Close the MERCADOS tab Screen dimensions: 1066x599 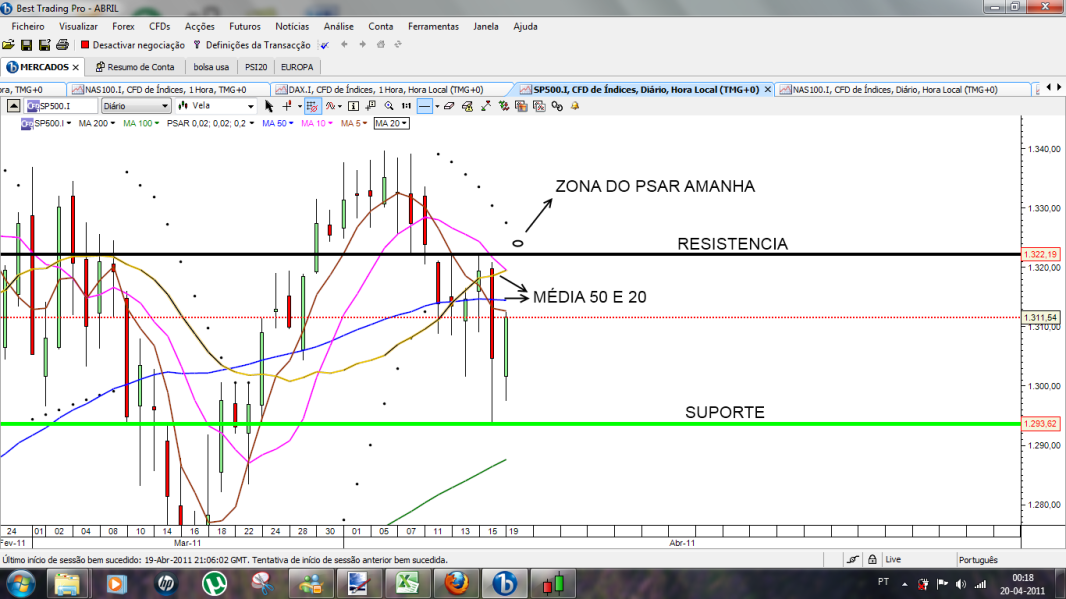coord(75,67)
